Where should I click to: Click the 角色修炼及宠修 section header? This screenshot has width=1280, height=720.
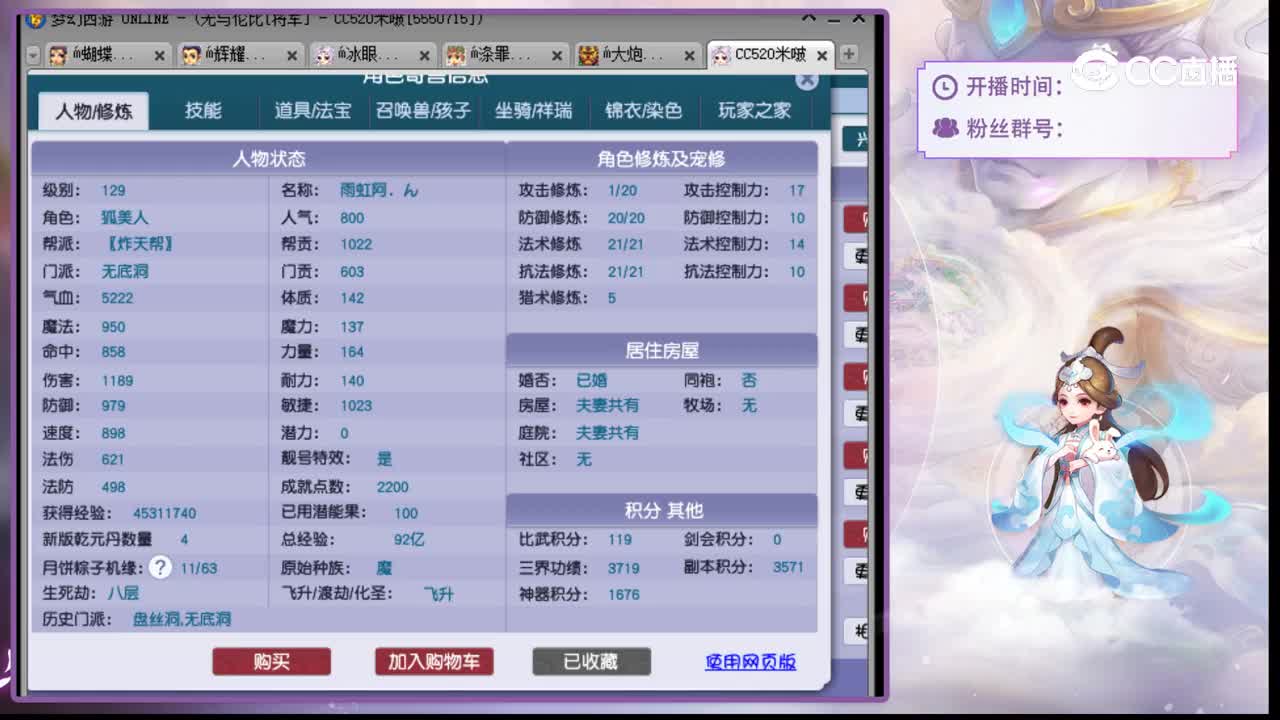click(661, 158)
